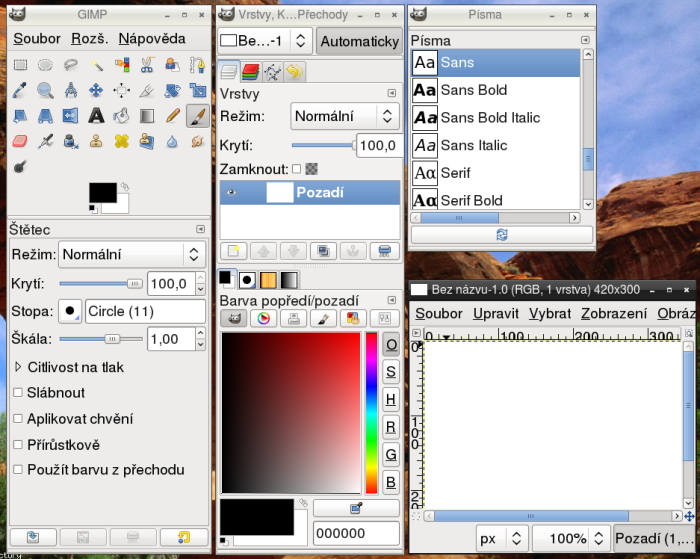Open the px unit dropdown

500,538
